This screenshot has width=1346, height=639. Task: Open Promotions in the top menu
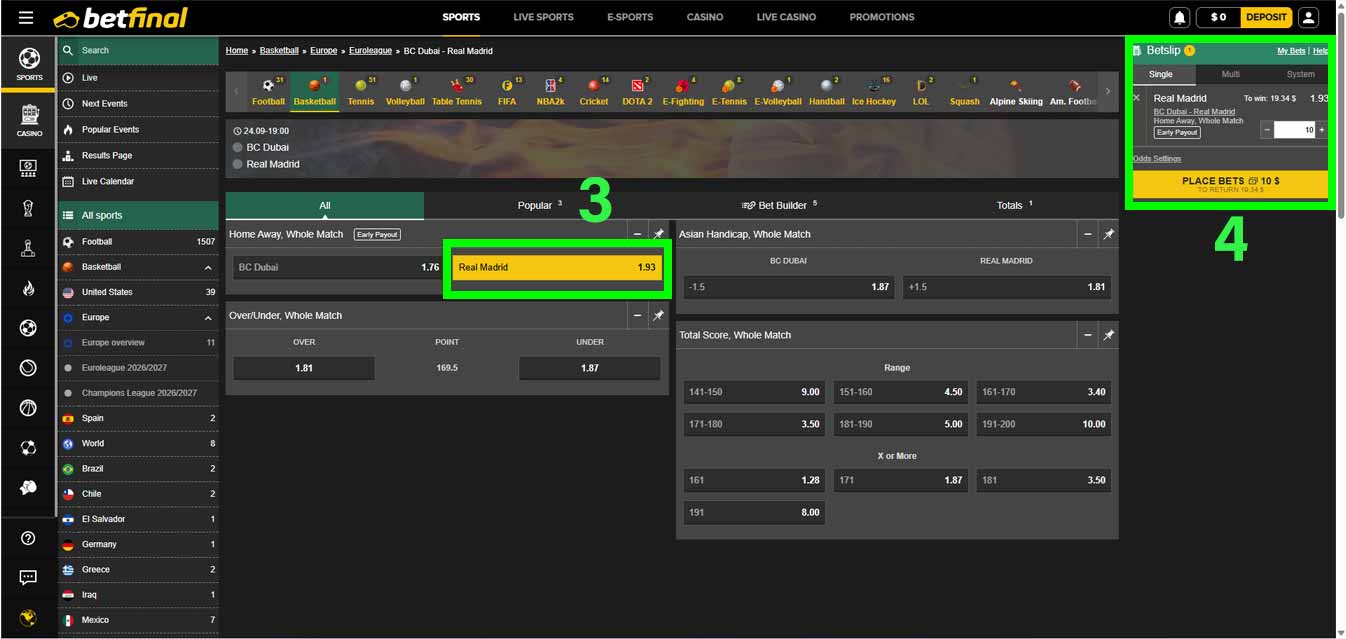pyautogui.click(x=882, y=17)
